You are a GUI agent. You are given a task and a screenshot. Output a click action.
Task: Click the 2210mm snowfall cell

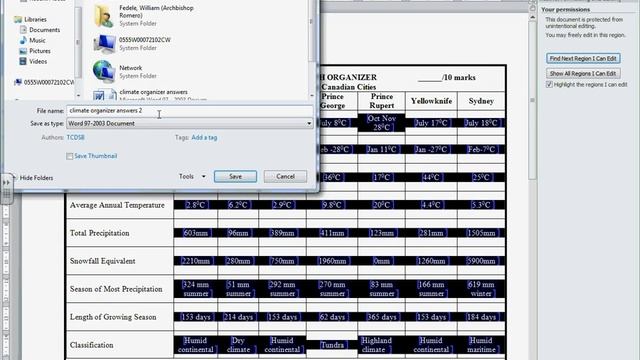point(196,261)
